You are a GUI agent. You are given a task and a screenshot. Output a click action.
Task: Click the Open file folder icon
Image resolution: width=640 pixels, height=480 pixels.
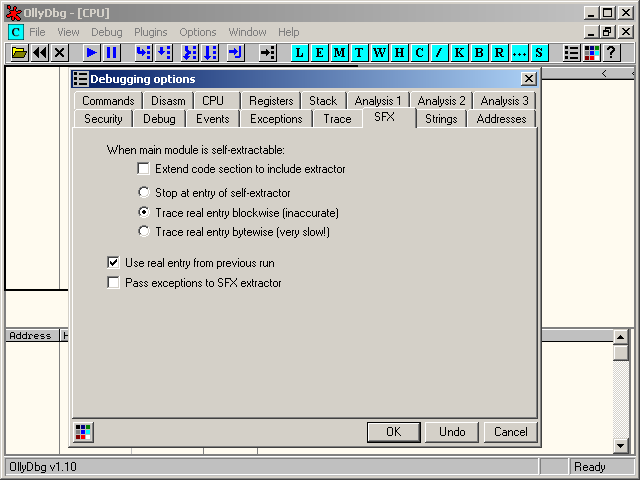tap(19, 53)
